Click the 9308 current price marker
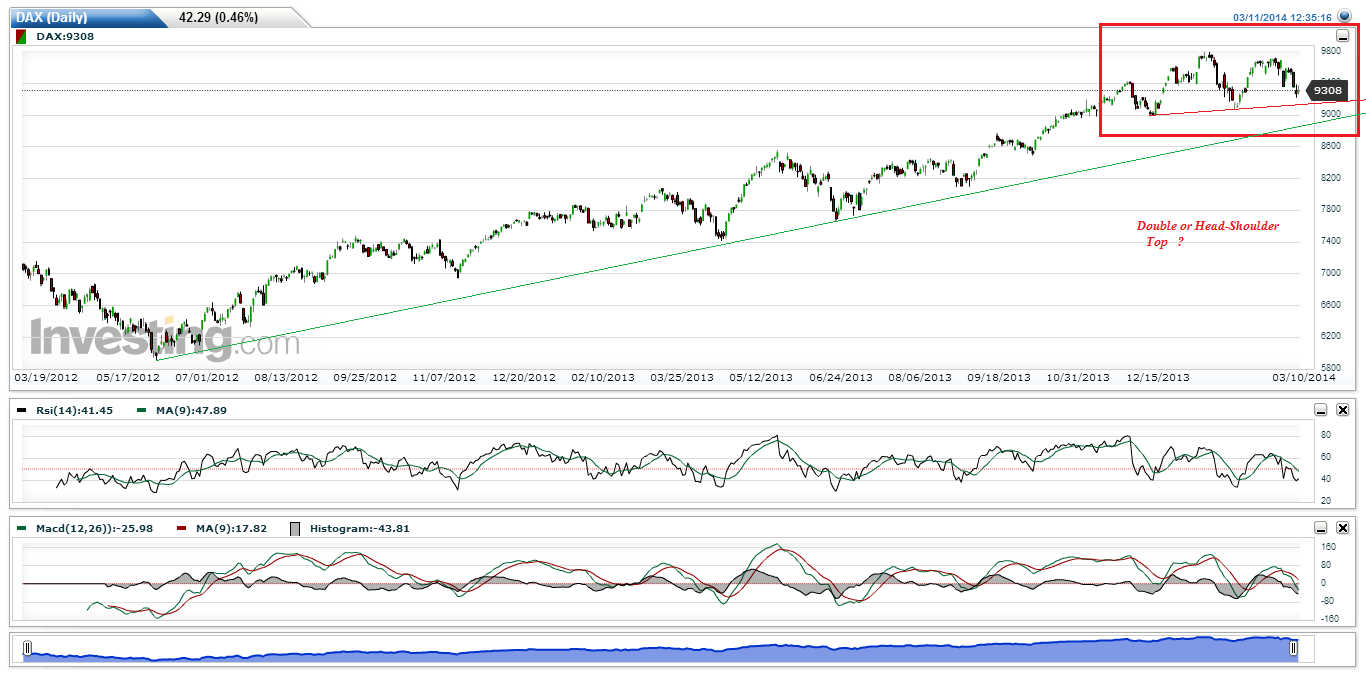Viewport: 1366px width, 675px height. pyautogui.click(x=1327, y=91)
